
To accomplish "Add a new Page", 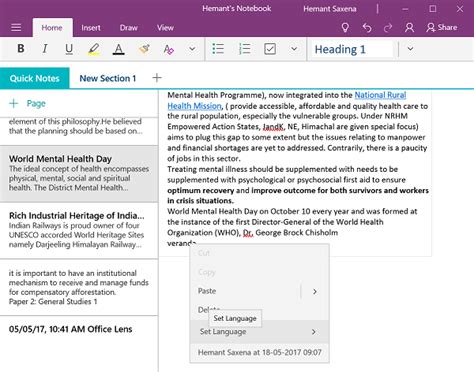I will 27,104.
